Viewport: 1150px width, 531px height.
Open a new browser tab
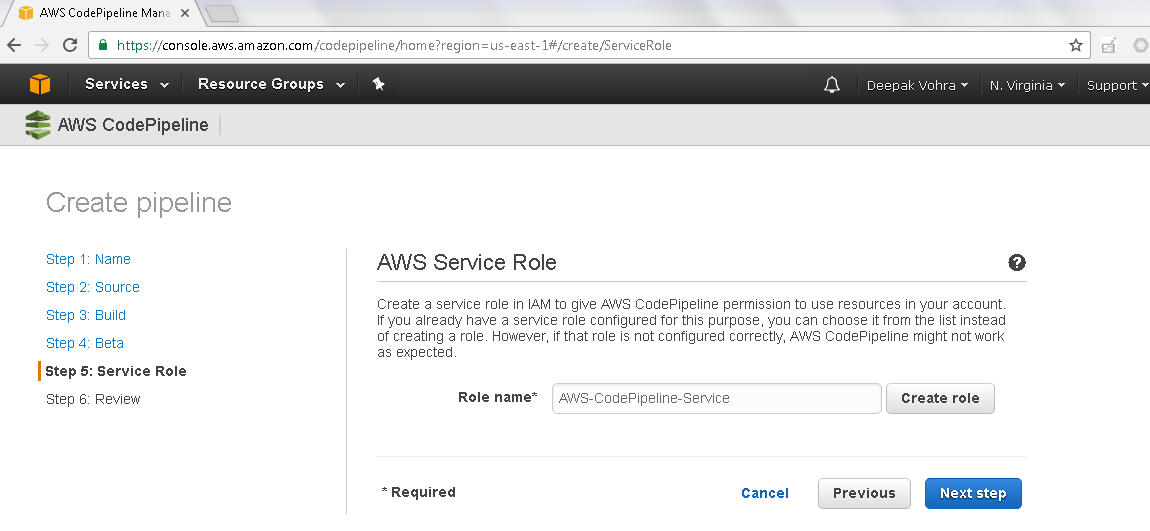click(x=220, y=13)
